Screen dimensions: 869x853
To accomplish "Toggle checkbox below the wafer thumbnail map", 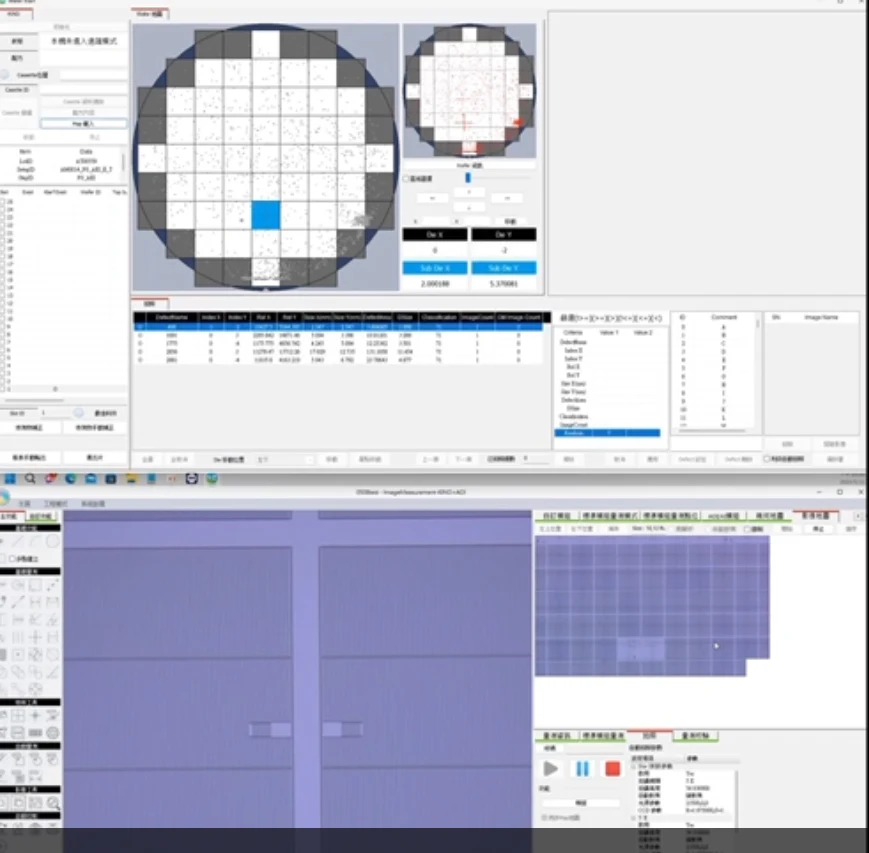I will [x=406, y=179].
